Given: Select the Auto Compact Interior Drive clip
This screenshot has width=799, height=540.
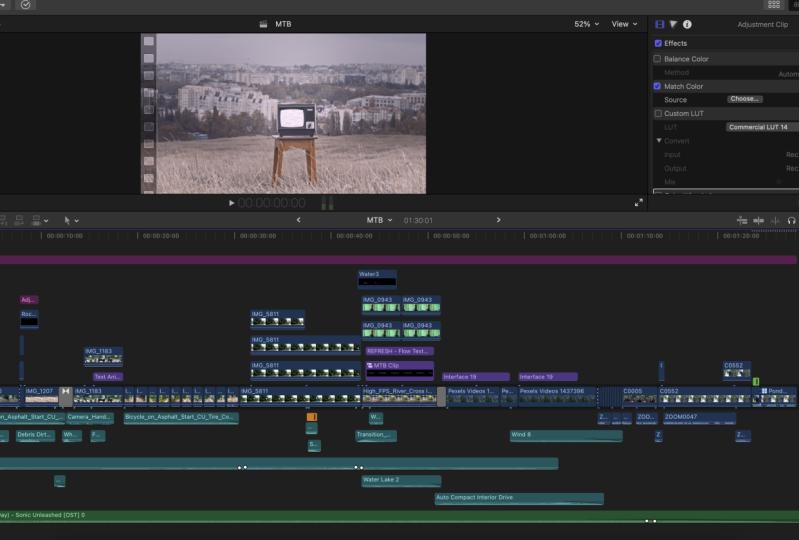Looking at the screenshot, I should pos(519,498).
